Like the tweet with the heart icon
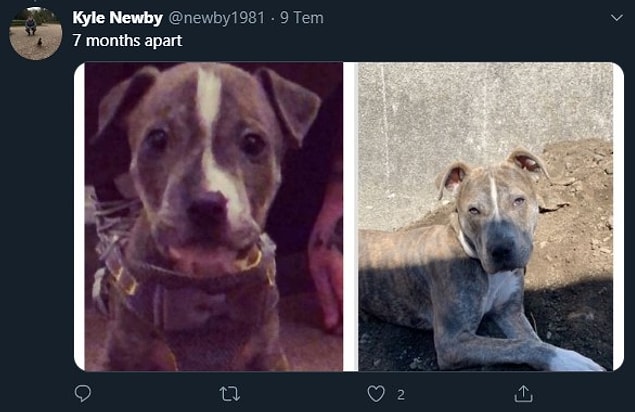 (x=376, y=394)
